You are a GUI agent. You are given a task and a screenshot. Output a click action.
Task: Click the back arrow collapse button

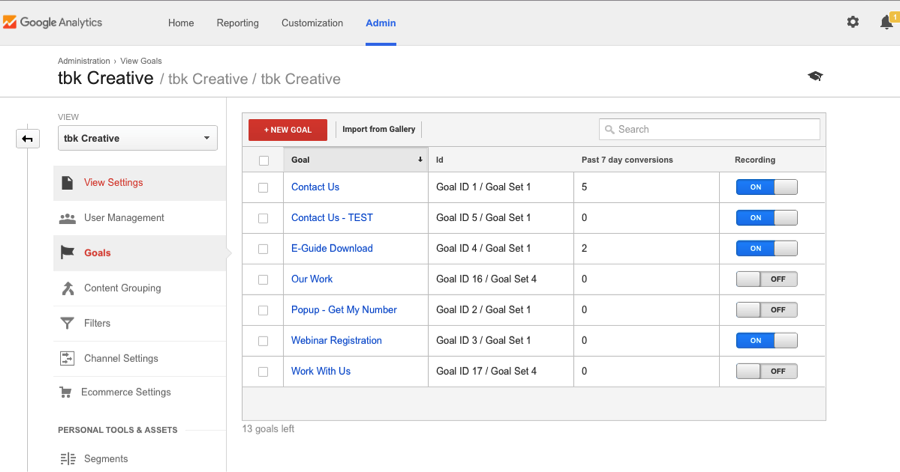point(28,139)
